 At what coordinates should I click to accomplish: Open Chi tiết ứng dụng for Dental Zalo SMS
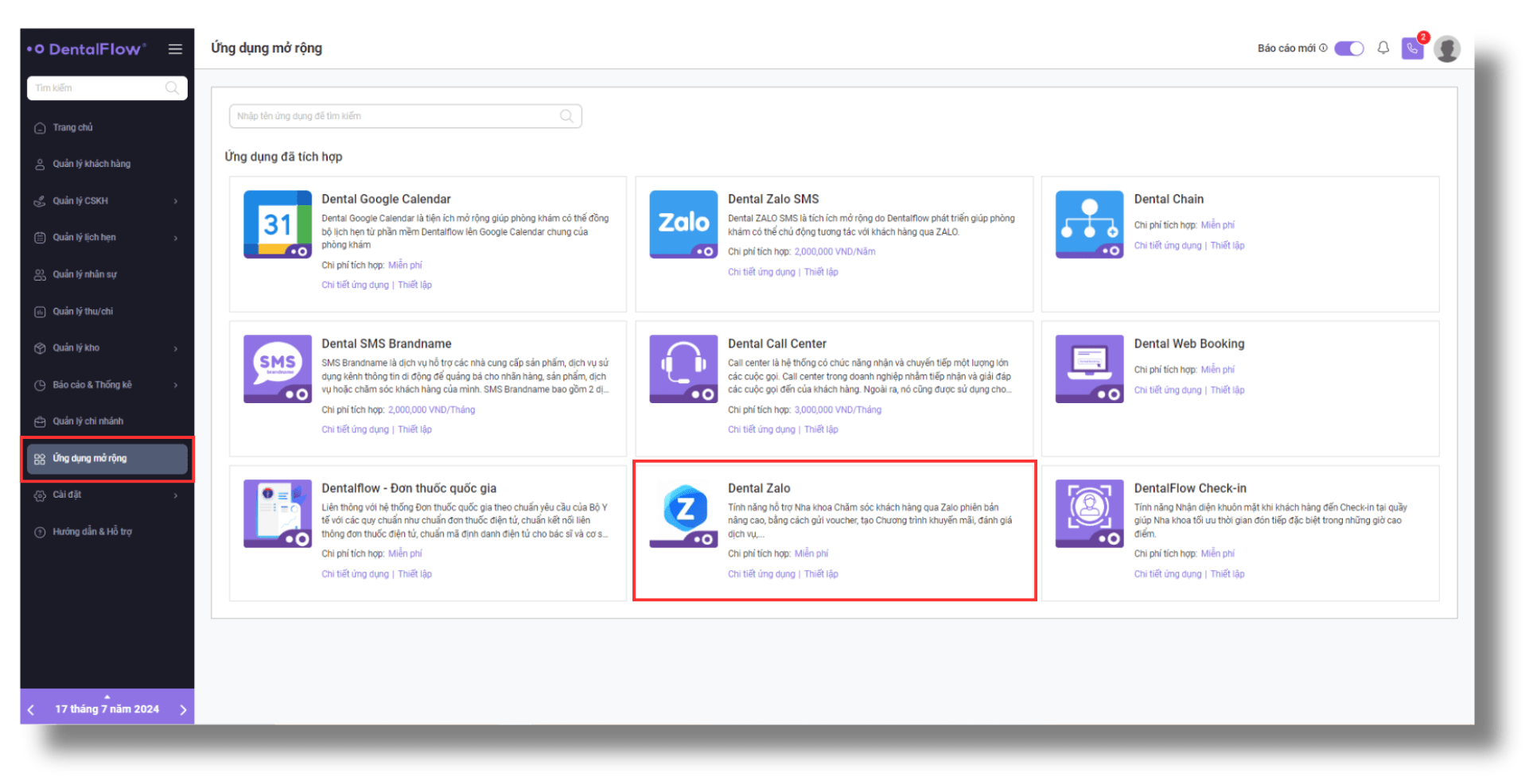pos(761,272)
